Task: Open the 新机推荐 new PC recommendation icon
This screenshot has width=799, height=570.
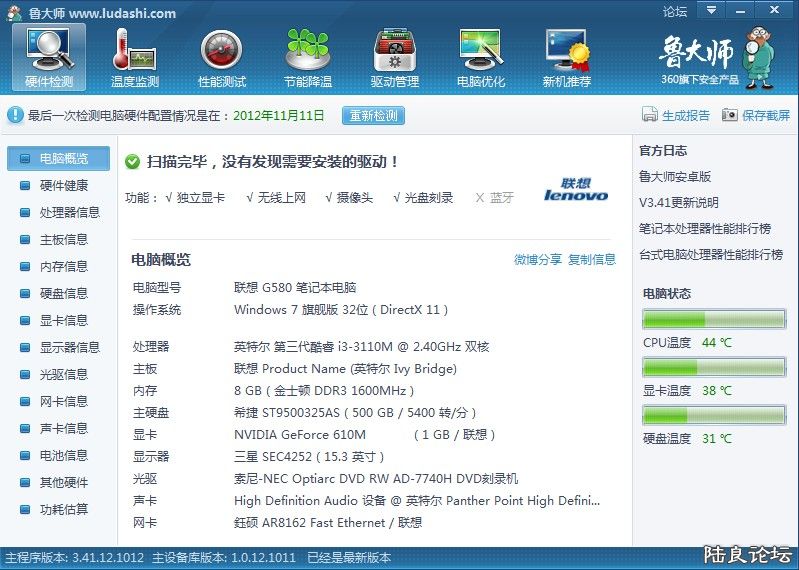Action: point(567,56)
